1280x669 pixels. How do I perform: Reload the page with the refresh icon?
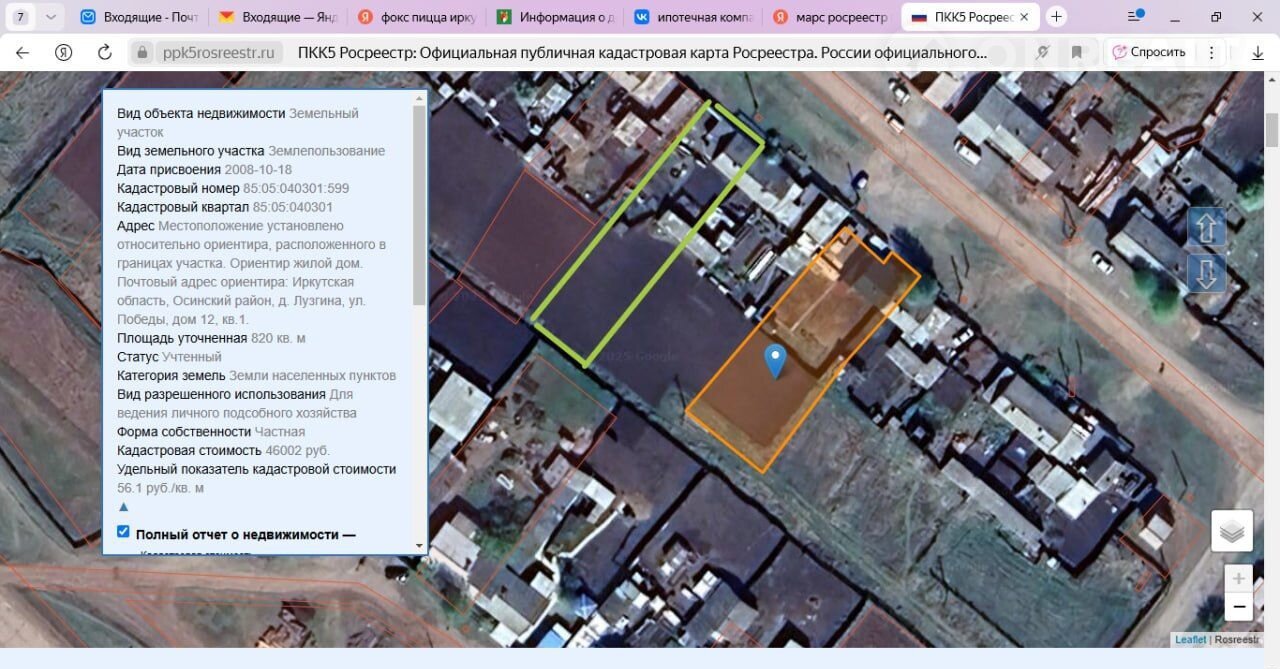click(104, 53)
